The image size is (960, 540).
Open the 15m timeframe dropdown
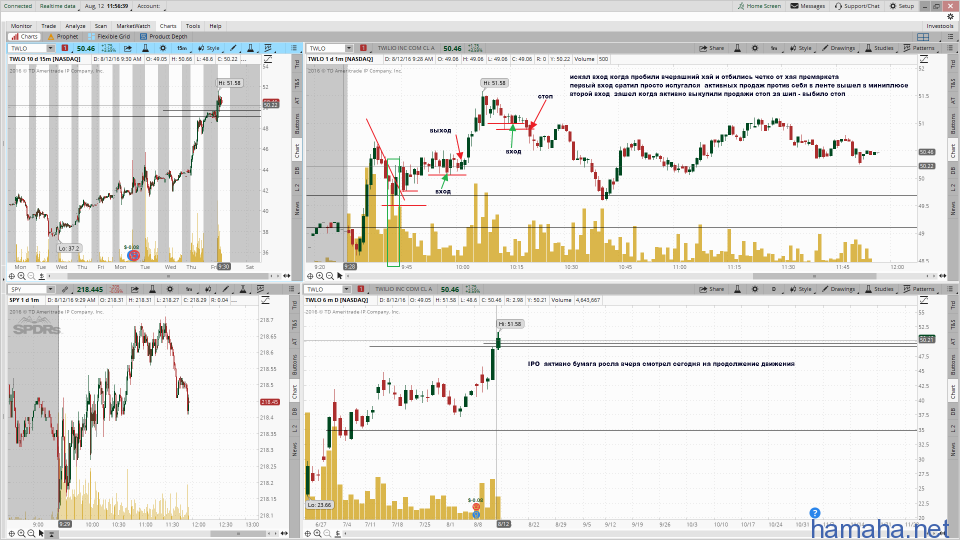[x=182, y=48]
